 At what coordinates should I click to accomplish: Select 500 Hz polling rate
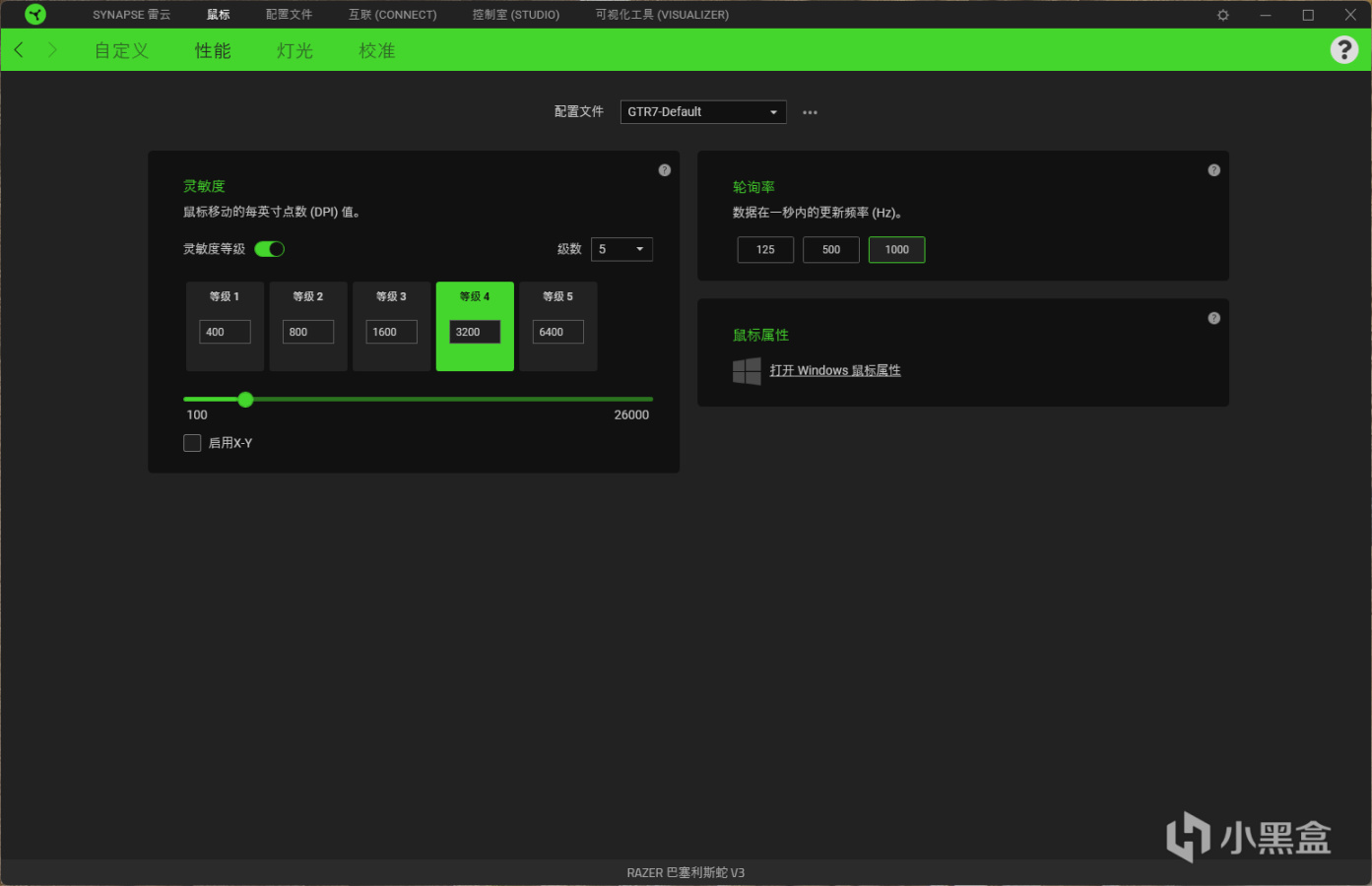(831, 250)
